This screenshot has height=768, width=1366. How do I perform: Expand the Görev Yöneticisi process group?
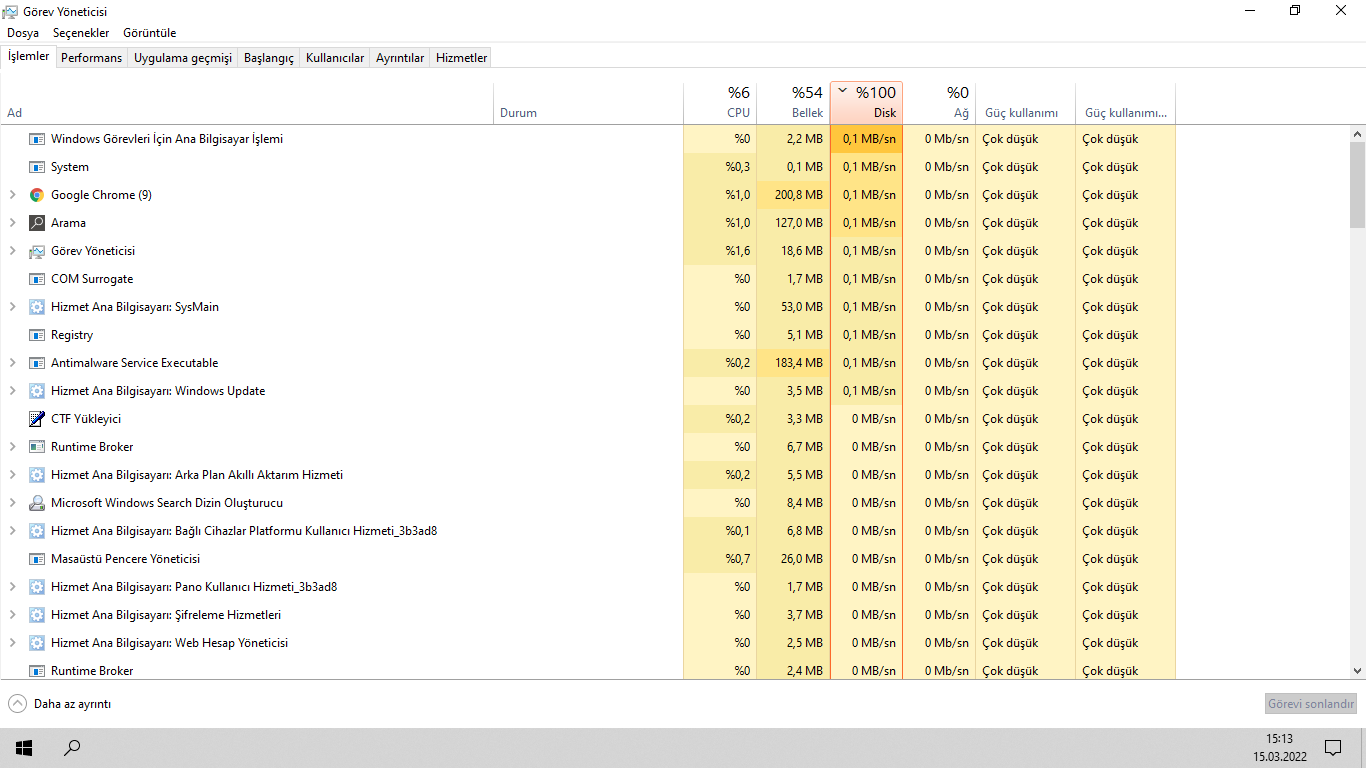(12, 251)
